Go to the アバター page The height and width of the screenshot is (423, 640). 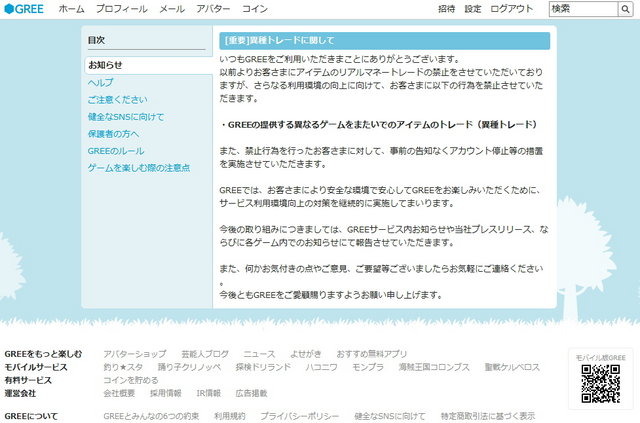click(x=213, y=9)
